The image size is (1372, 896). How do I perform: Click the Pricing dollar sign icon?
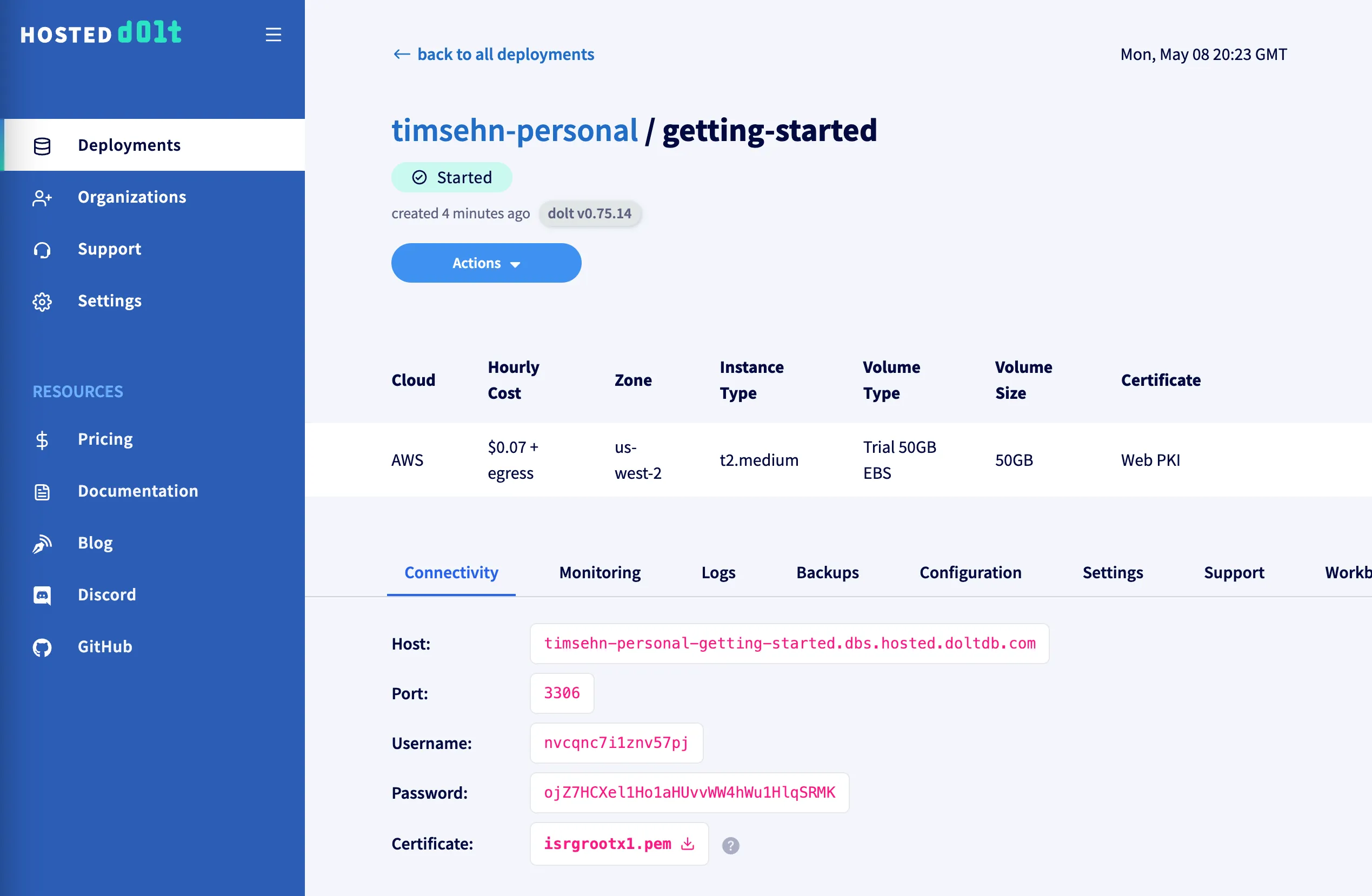pyautogui.click(x=42, y=440)
